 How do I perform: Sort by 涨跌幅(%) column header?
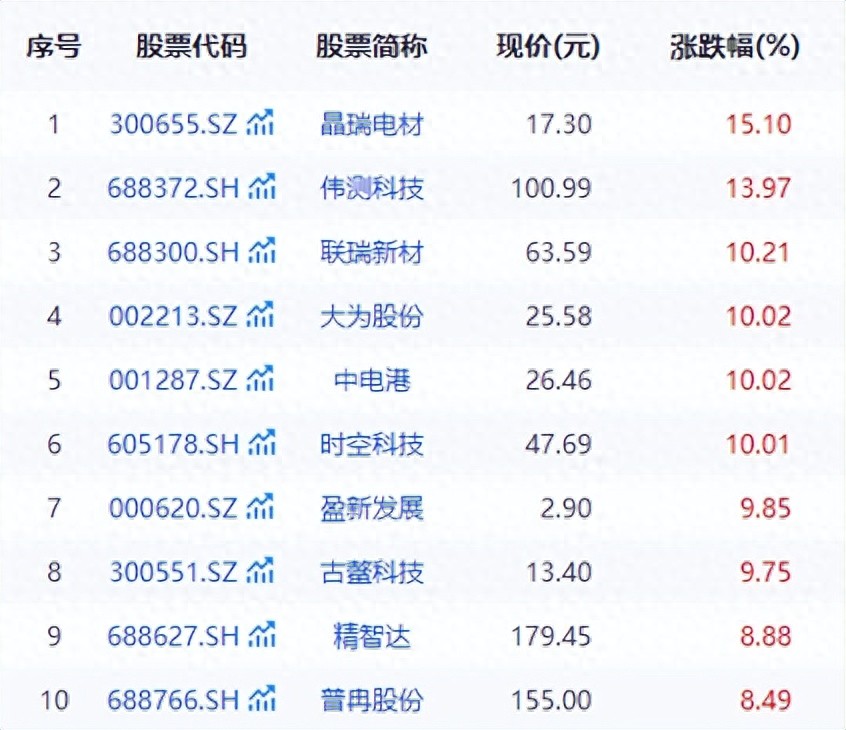click(734, 47)
